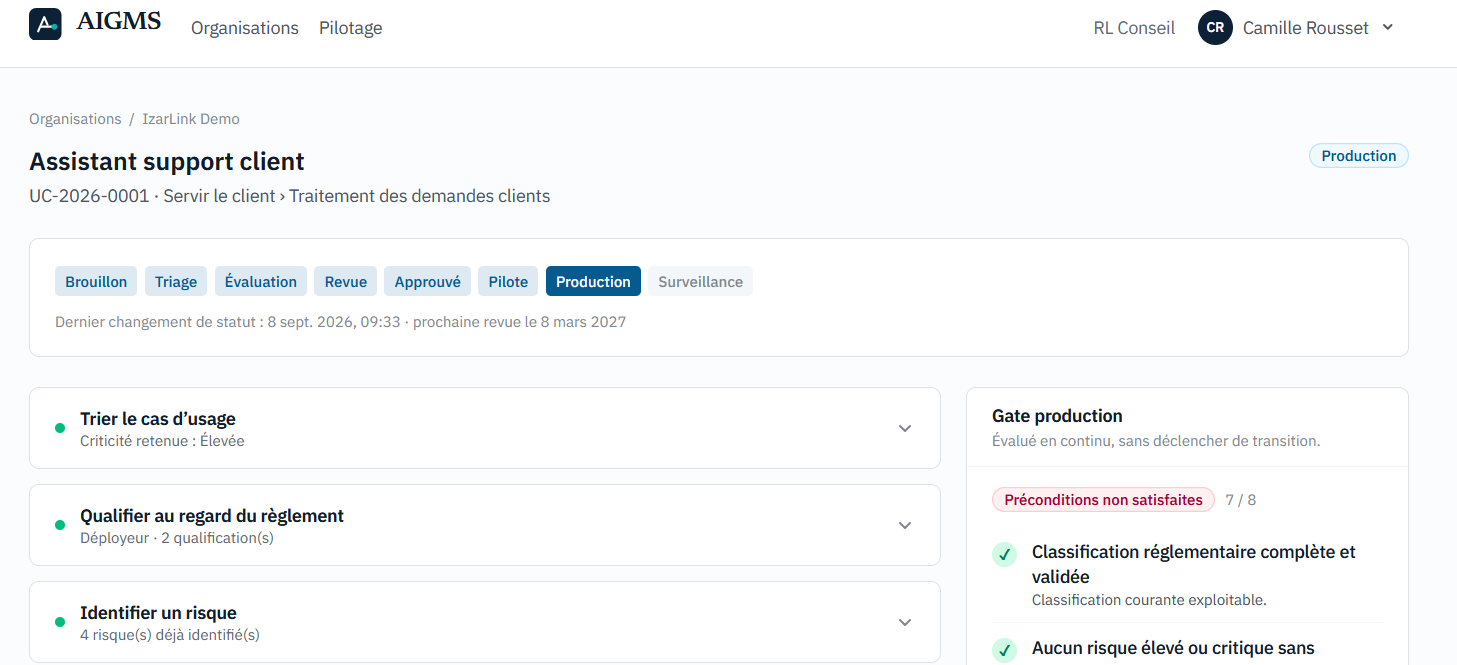Click the Production badge beside the title
The width and height of the screenshot is (1457, 665).
coord(1359,155)
